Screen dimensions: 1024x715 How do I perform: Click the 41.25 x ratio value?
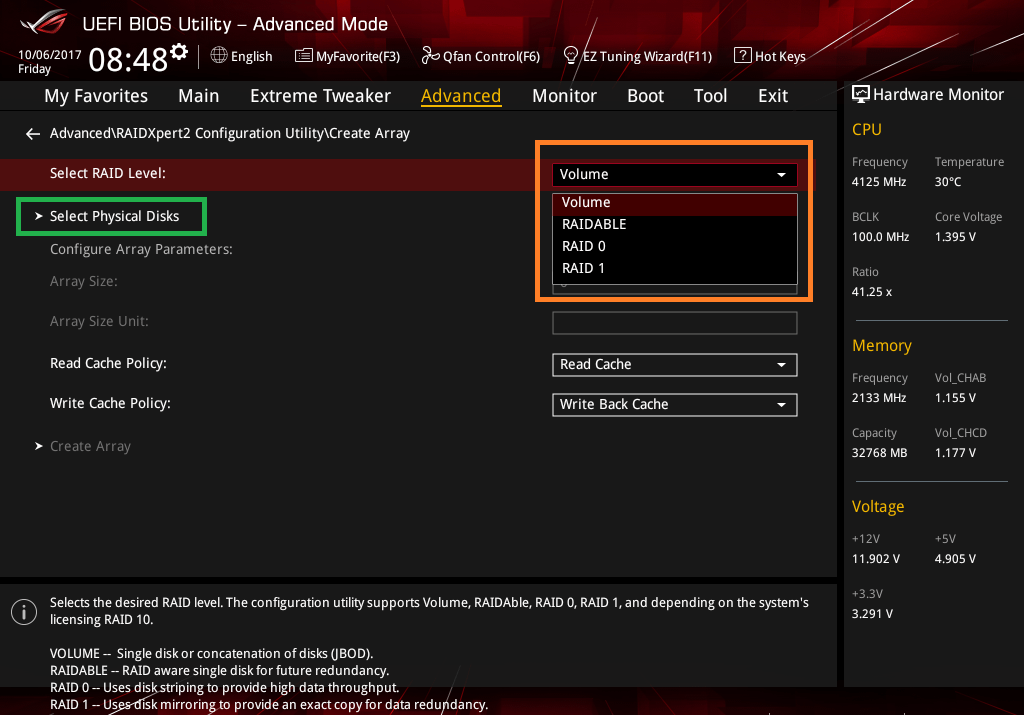(872, 292)
